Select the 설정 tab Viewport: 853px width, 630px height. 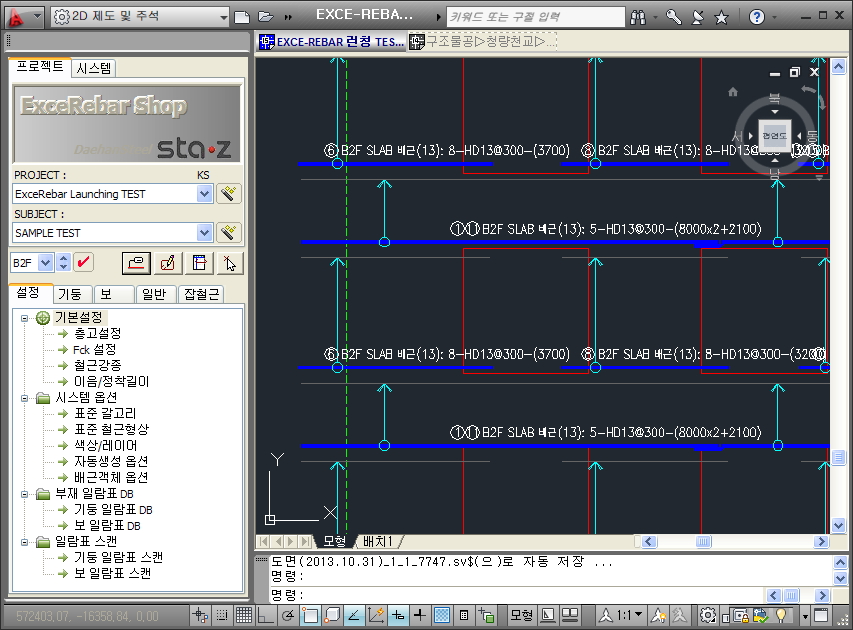pos(28,293)
